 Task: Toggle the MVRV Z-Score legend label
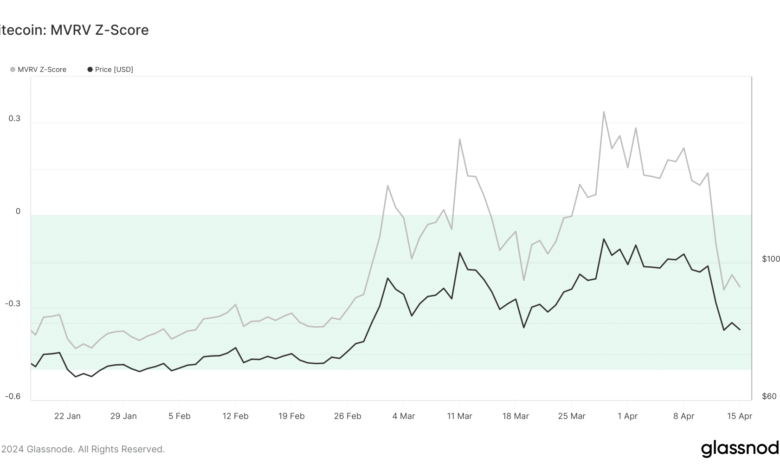(42, 69)
